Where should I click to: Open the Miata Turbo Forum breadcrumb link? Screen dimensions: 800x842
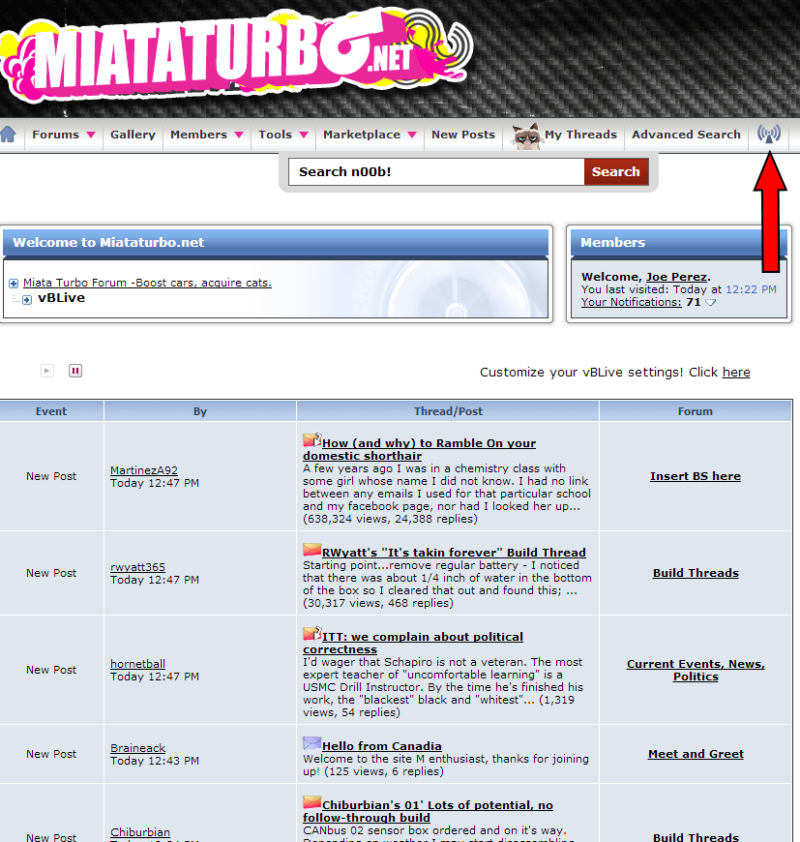coord(147,282)
